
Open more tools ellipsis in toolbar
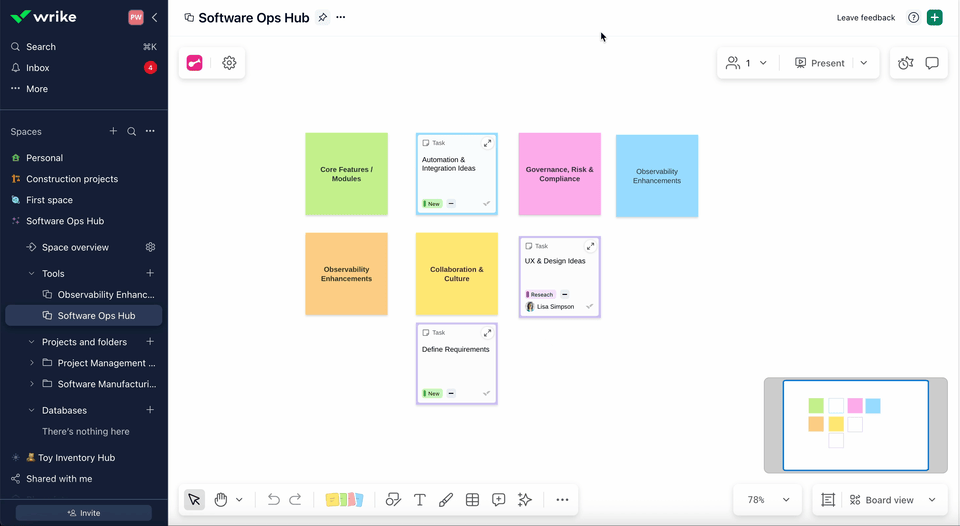562,500
